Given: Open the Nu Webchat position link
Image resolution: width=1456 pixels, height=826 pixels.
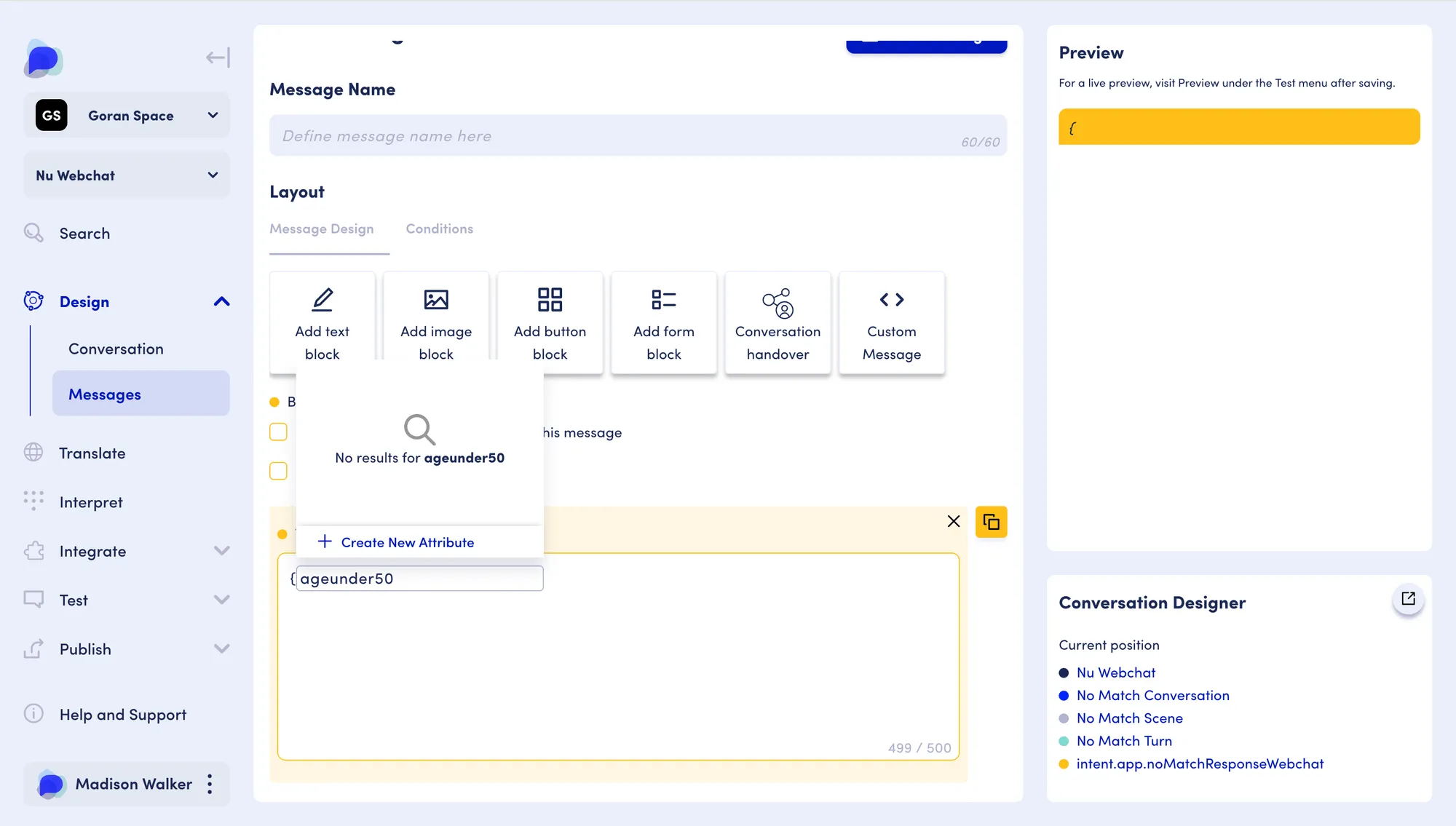Looking at the screenshot, I should point(1115,672).
